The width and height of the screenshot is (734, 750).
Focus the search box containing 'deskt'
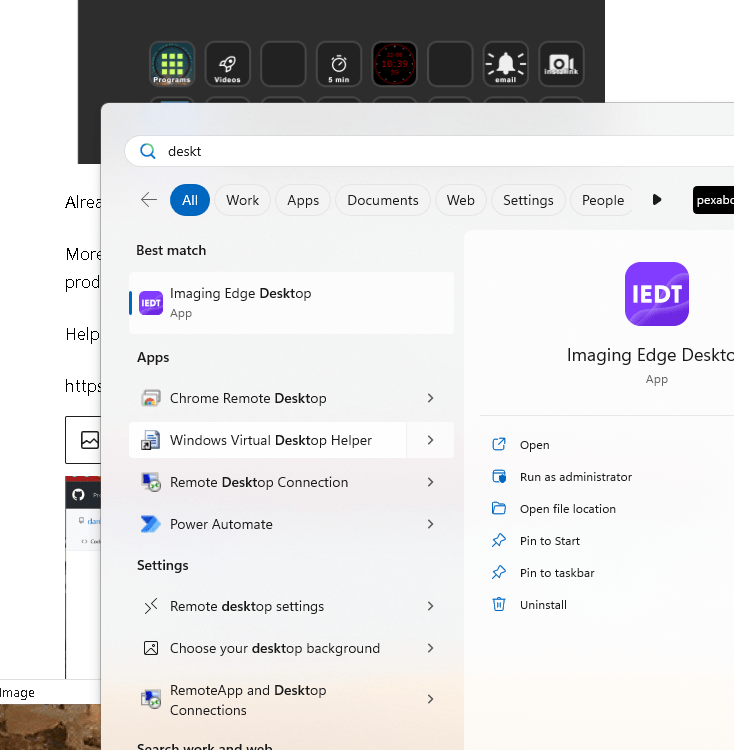point(429,151)
